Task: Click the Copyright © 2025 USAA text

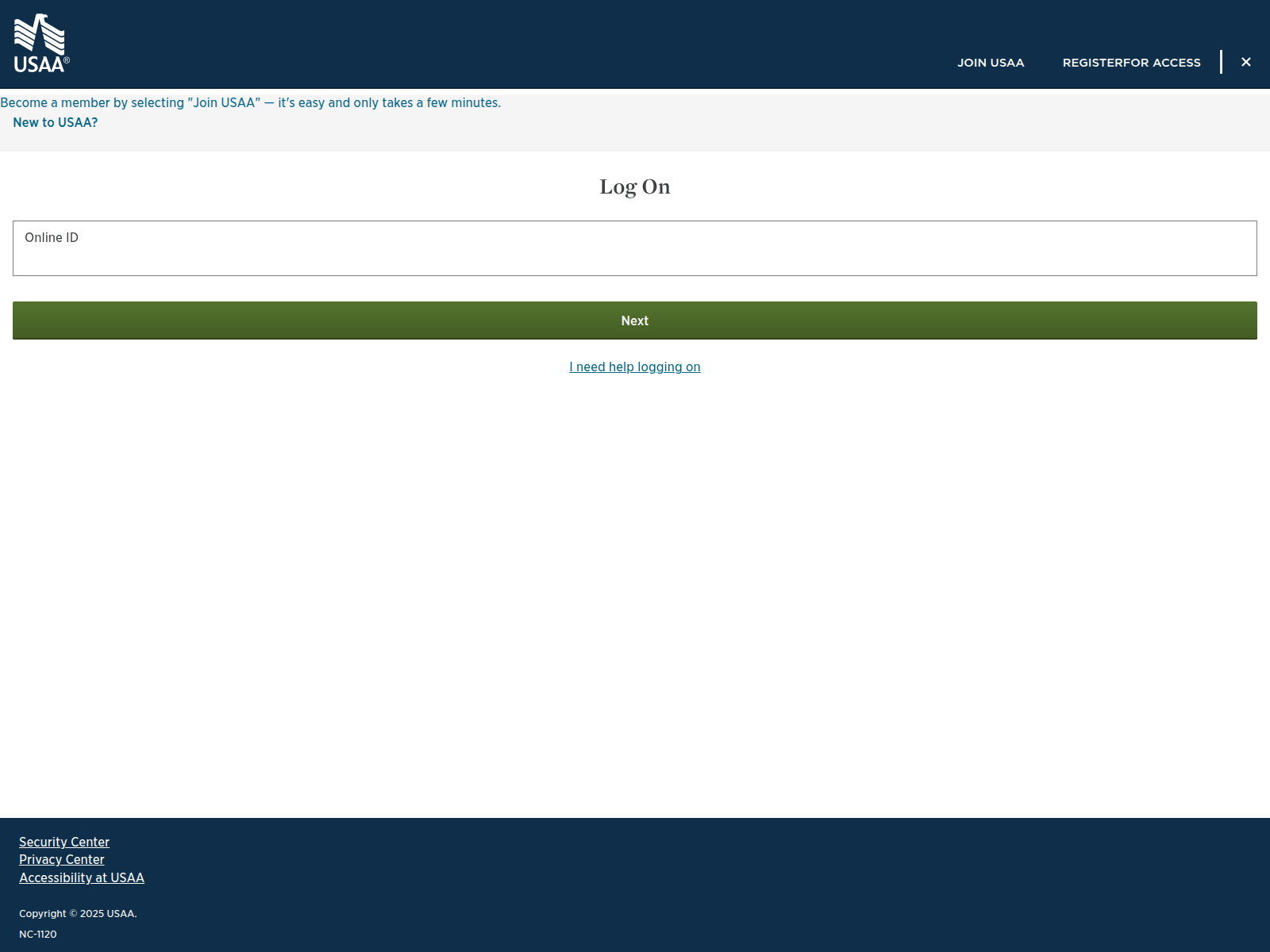Action: 78,913
